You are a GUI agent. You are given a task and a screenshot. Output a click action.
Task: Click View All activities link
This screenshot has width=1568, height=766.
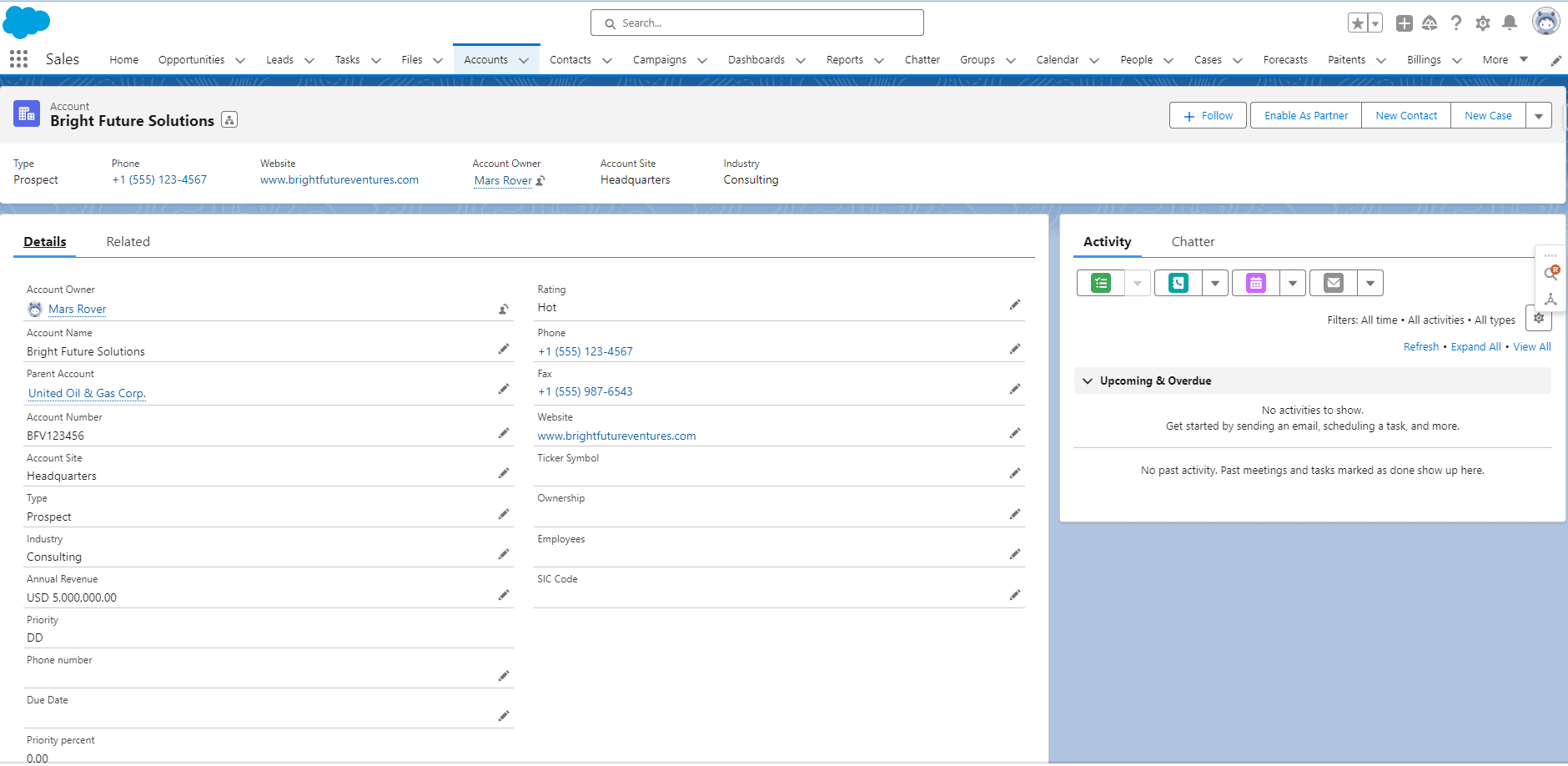[1532, 346]
